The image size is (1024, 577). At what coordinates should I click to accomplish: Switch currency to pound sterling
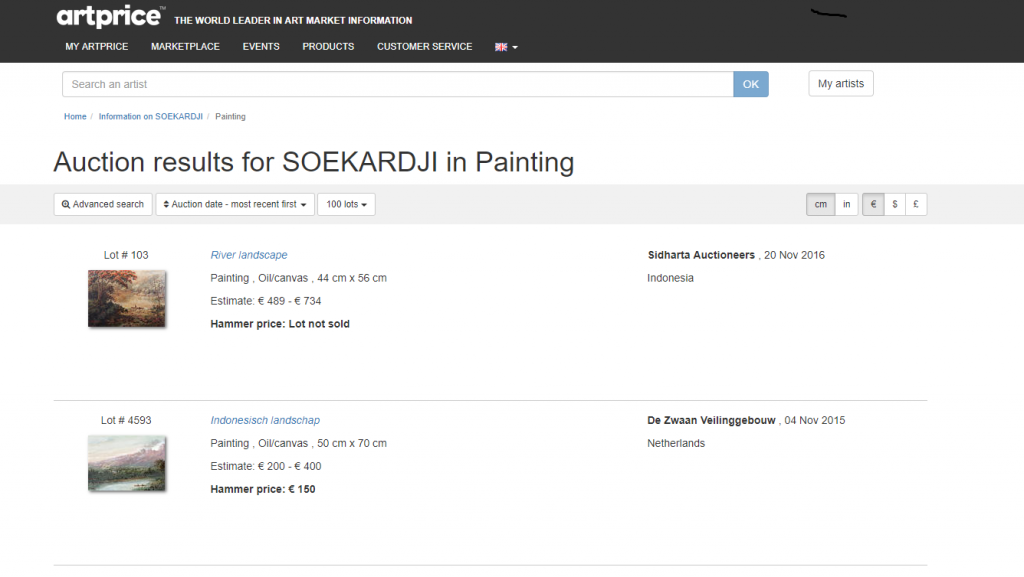(916, 204)
